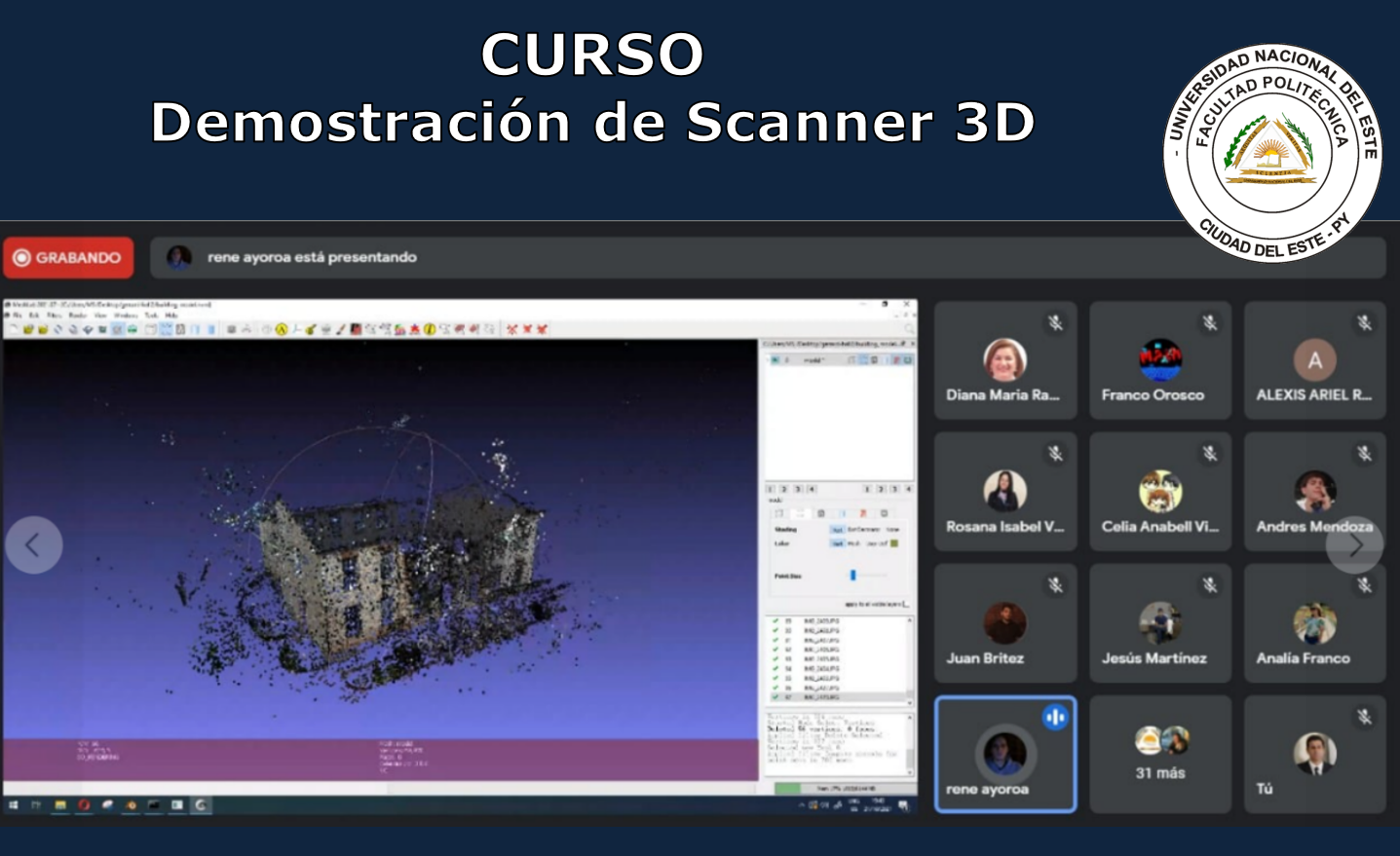Open the '31 más' participants overflow tile

point(1160,755)
